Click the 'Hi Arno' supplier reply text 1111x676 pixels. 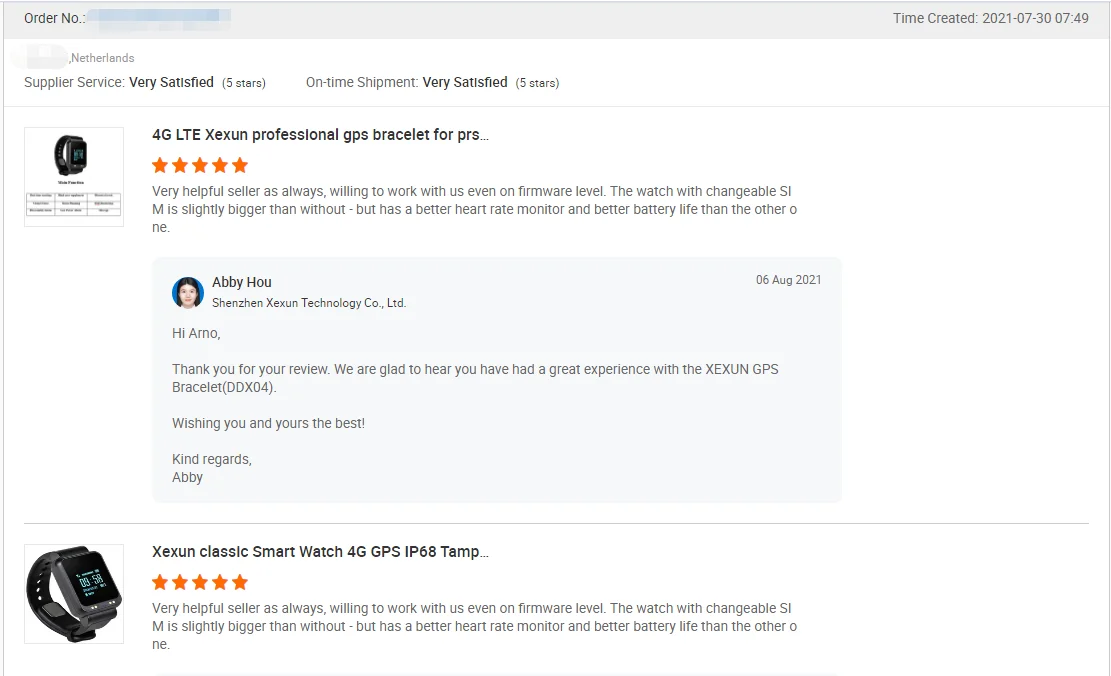pos(196,333)
